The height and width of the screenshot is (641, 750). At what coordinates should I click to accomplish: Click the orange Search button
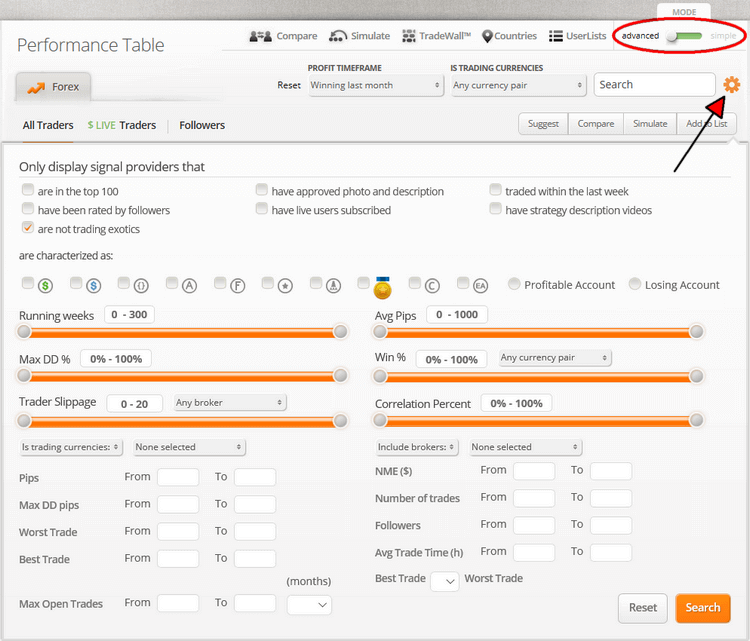pos(703,608)
